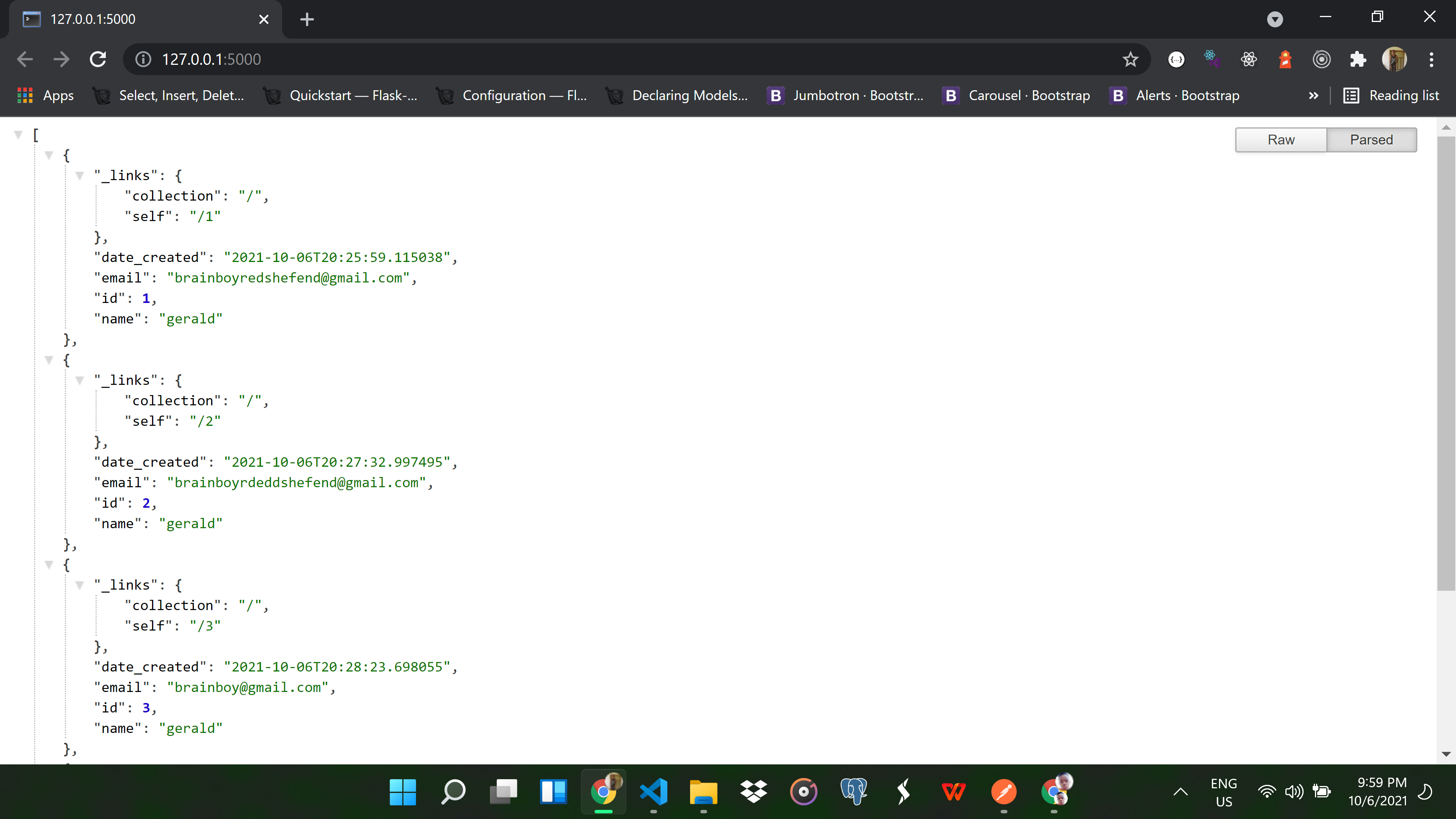This screenshot has width=1456, height=819.
Task: Open Visual Studio Code from the taskbar
Action: tap(654, 791)
